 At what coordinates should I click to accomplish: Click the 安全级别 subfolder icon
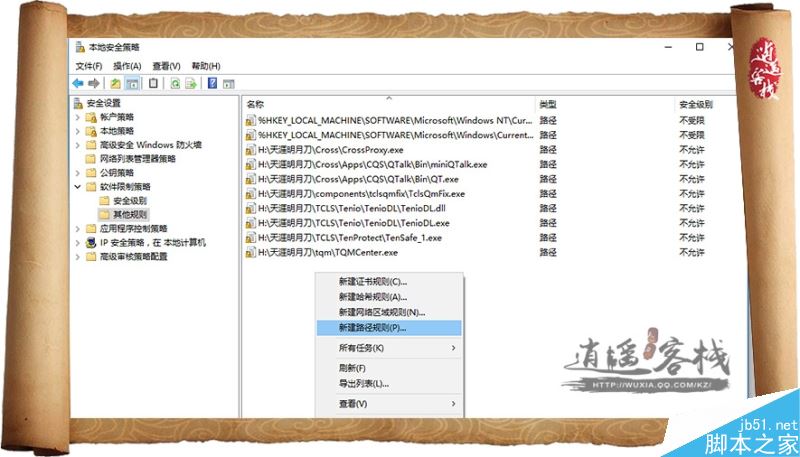(105, 200)
